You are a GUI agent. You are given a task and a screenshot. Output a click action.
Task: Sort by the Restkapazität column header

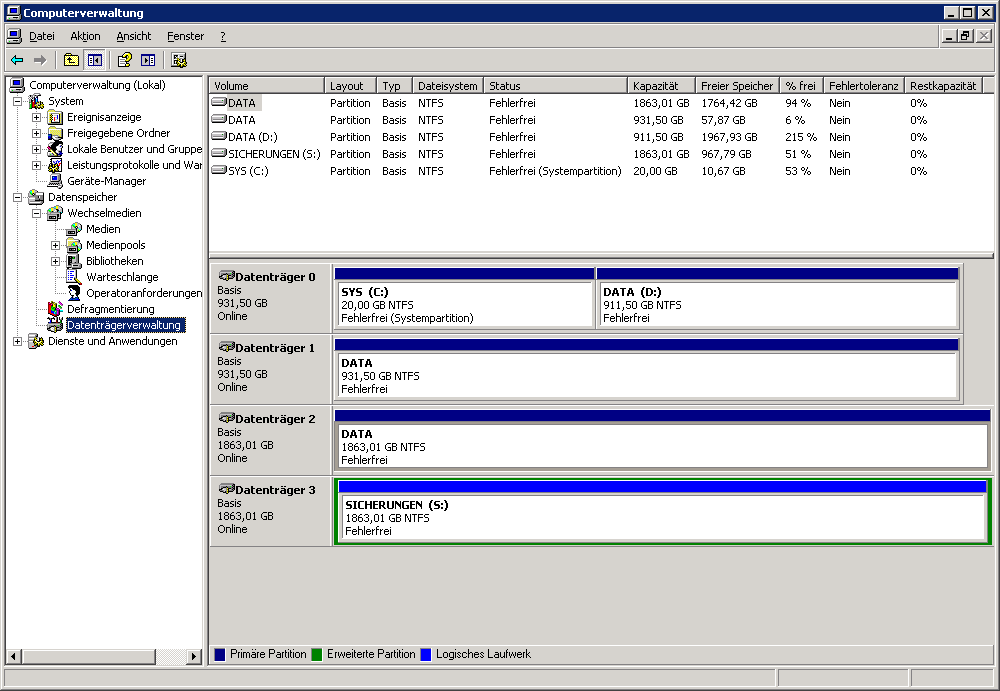click(943, 85)
